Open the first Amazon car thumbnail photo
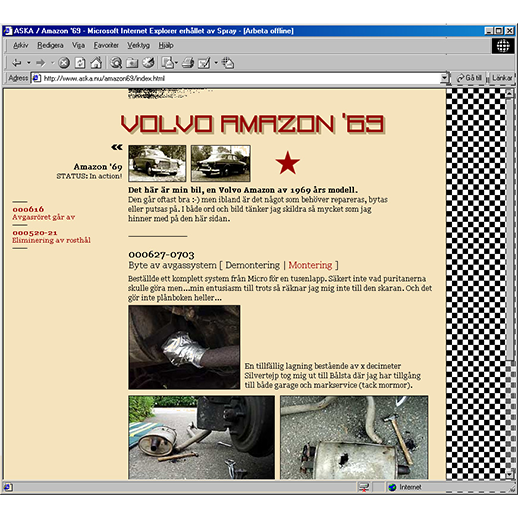 pos(157,163)
